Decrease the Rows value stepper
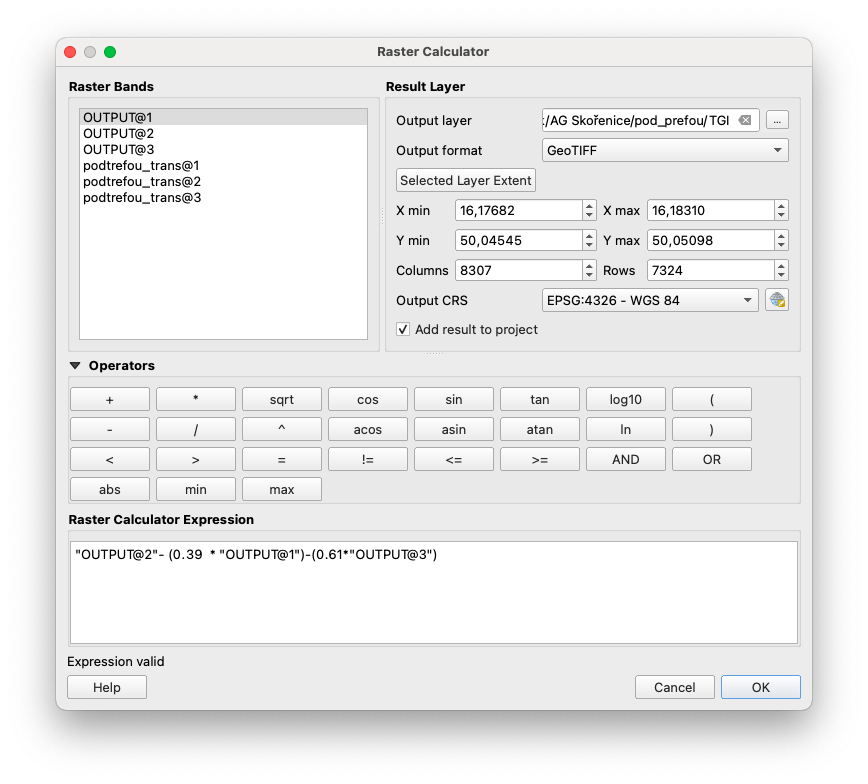868x784 pixels. [x=781, y=275]
